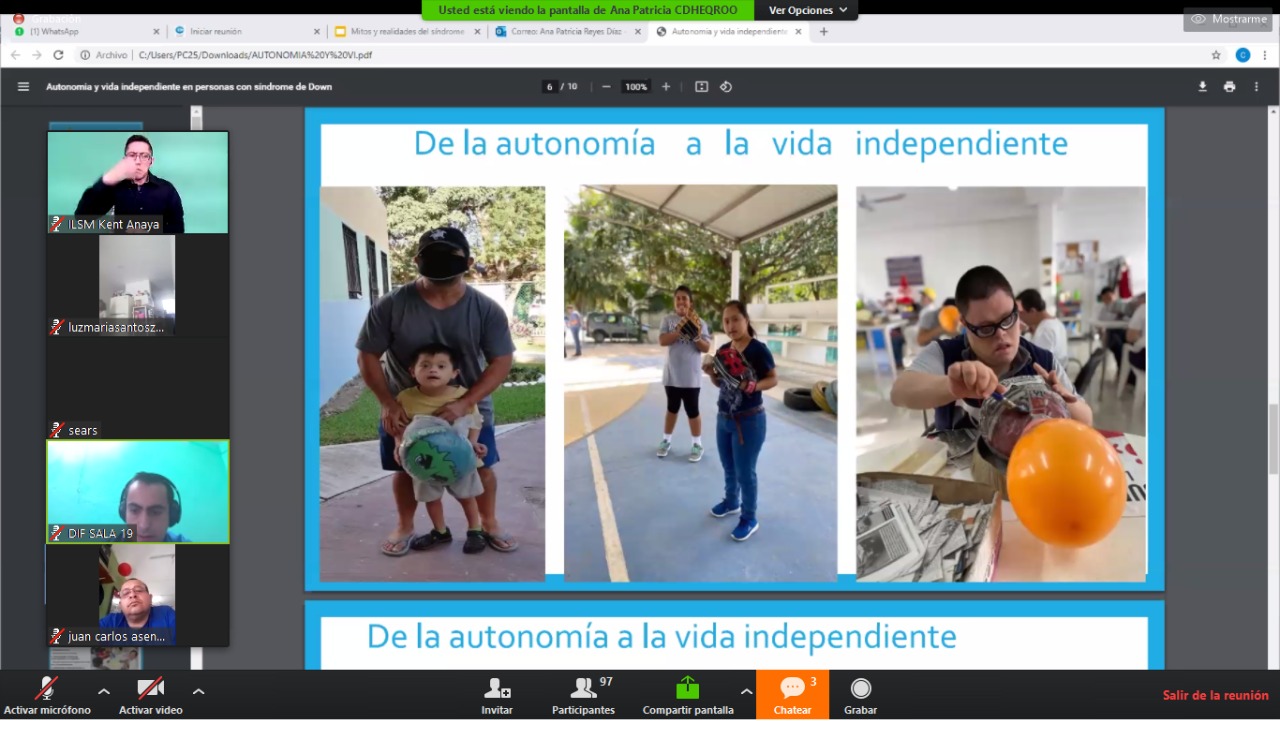Open the Participantes panel

583,689
